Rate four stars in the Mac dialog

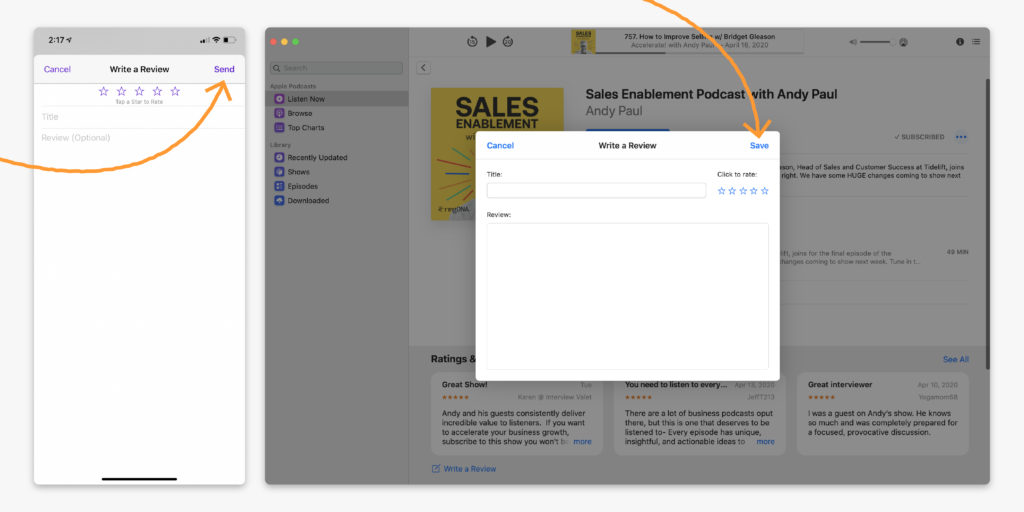click(754, 191)
